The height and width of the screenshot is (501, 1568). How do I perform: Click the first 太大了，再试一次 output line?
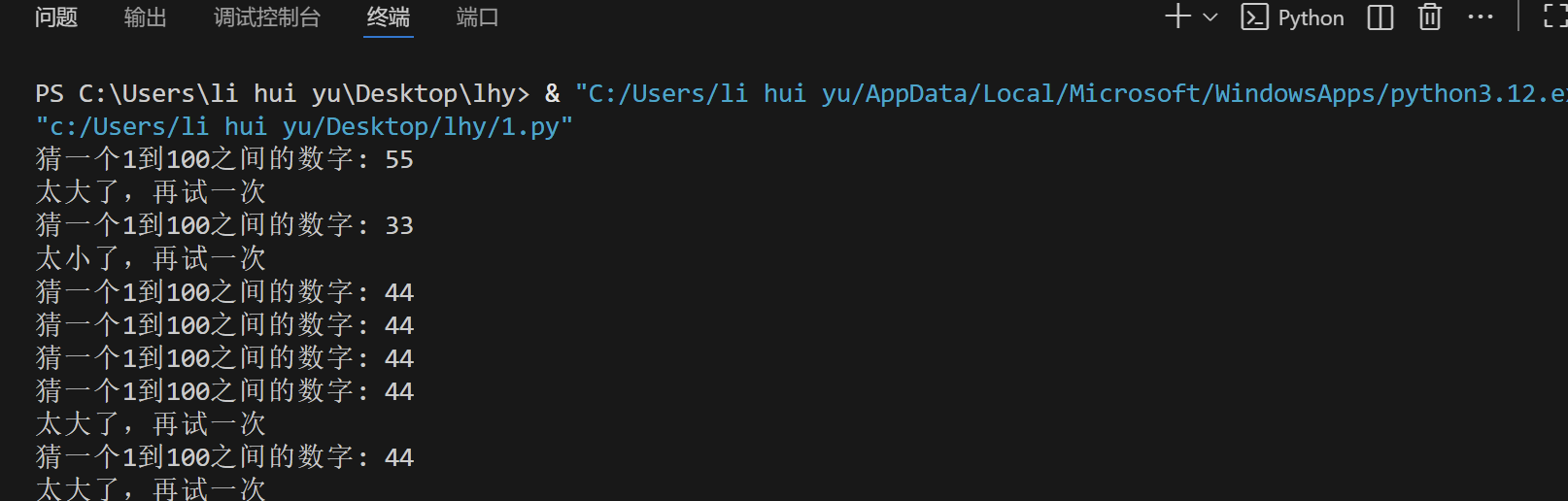(x=151, y=192)
